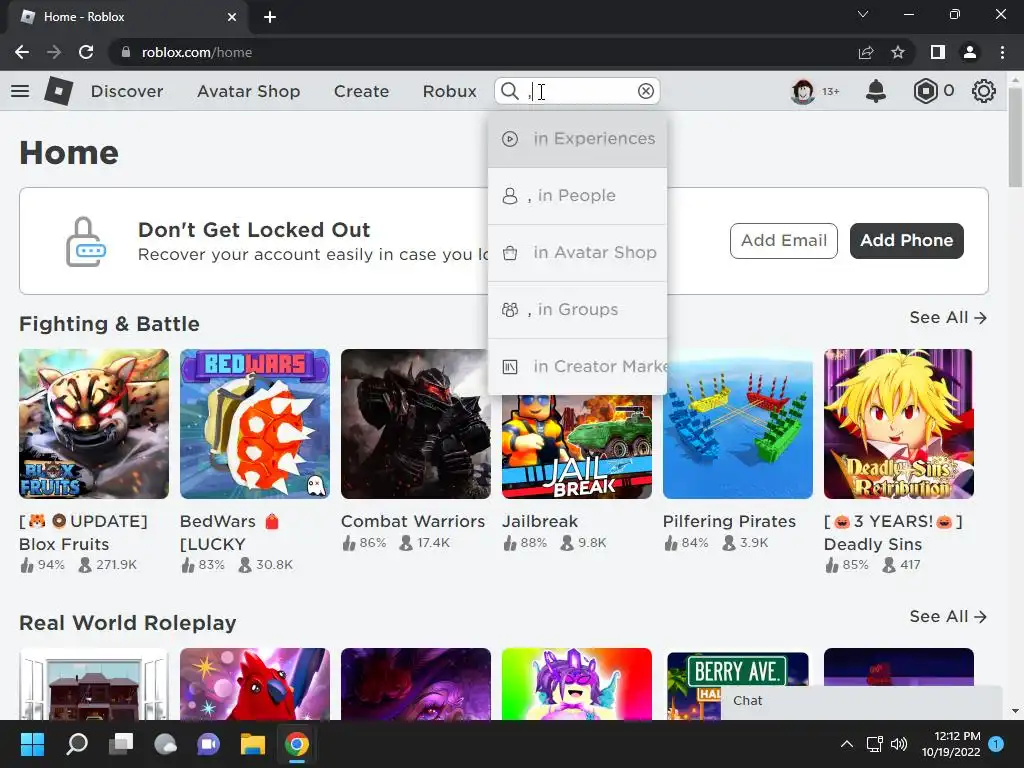Click the Add Email button
1024x768 pixels.
[x=784, y=240]
